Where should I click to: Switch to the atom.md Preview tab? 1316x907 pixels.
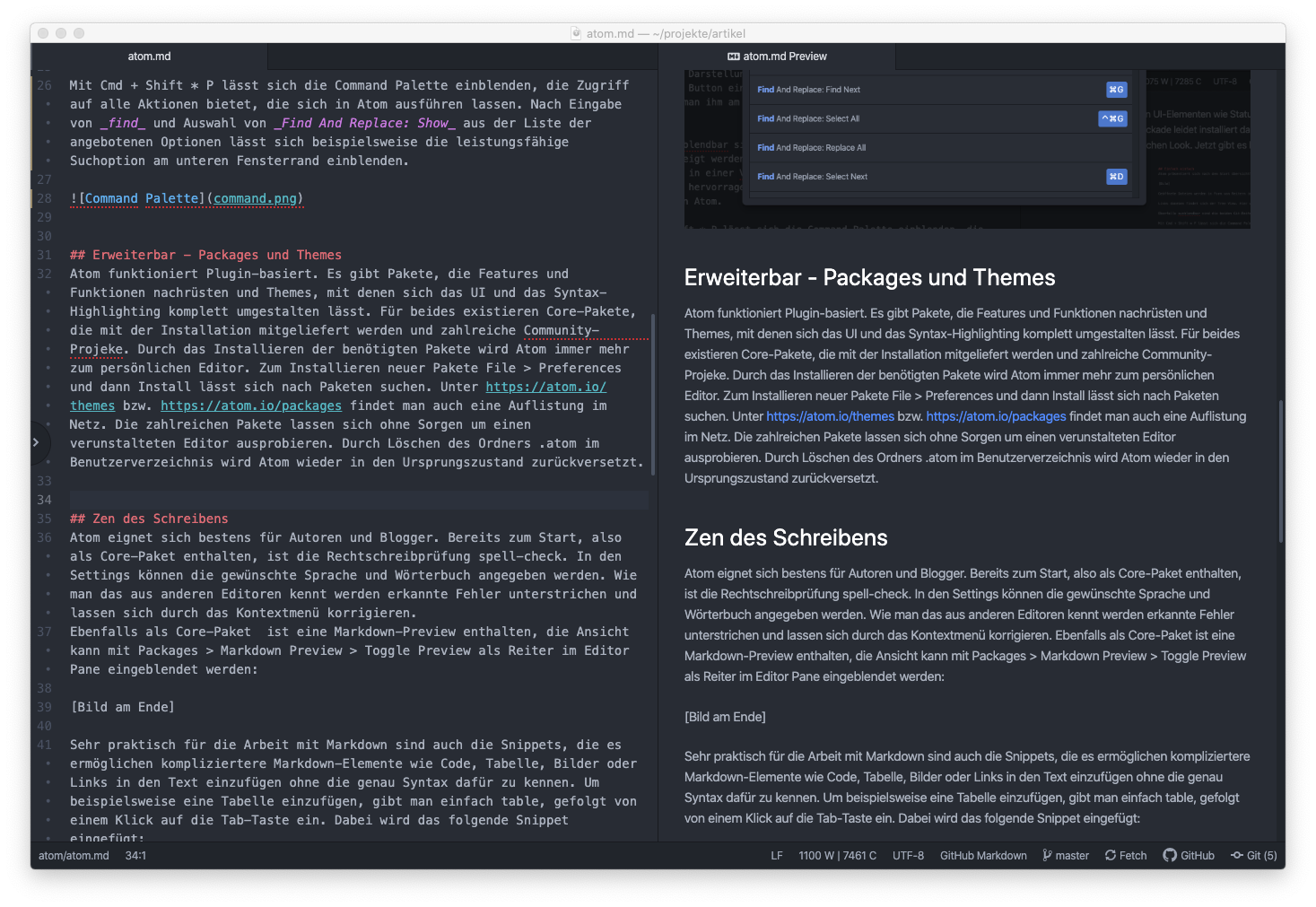pos(777,57)
